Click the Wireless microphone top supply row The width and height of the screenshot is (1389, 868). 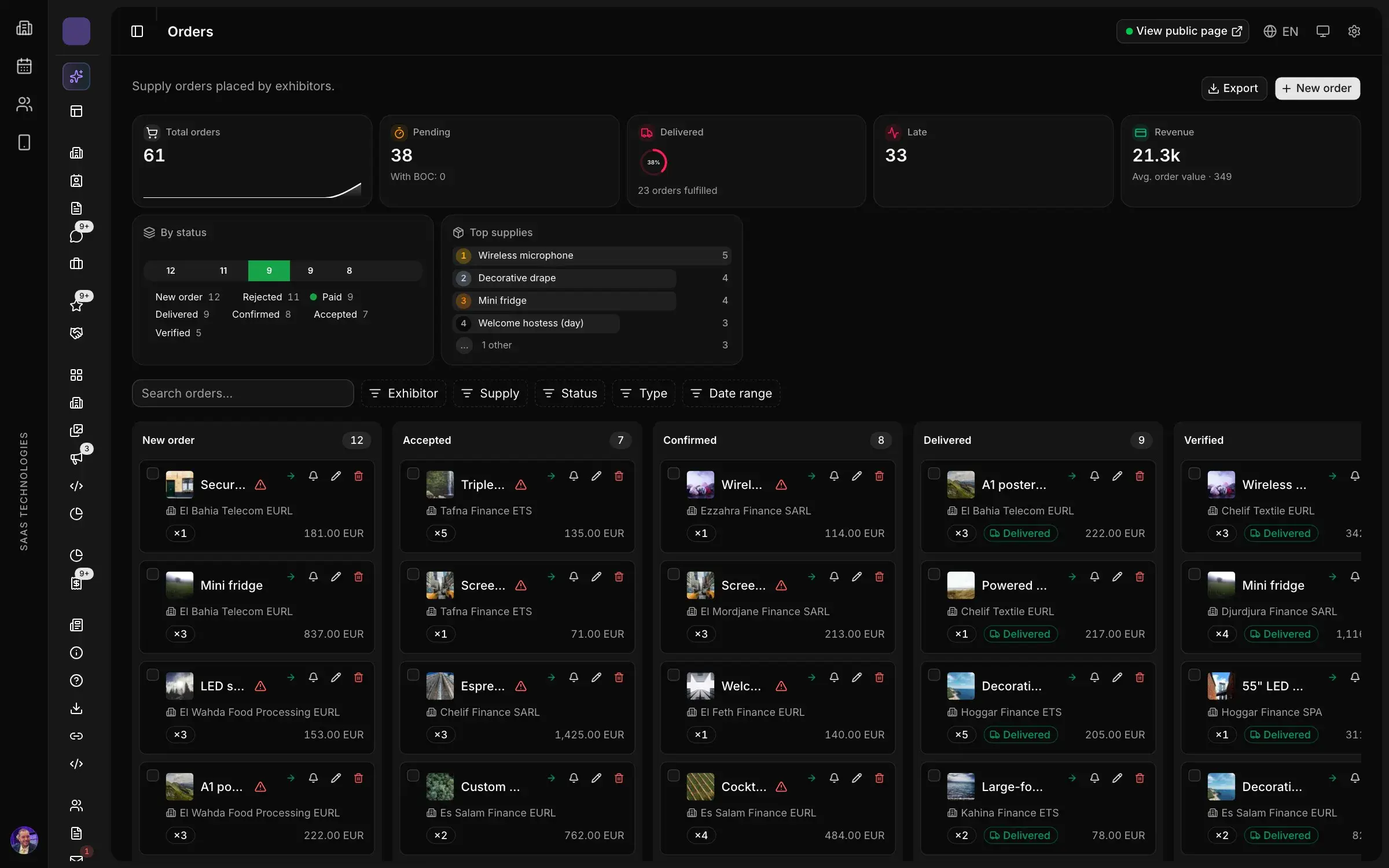(x=591, y=255)
